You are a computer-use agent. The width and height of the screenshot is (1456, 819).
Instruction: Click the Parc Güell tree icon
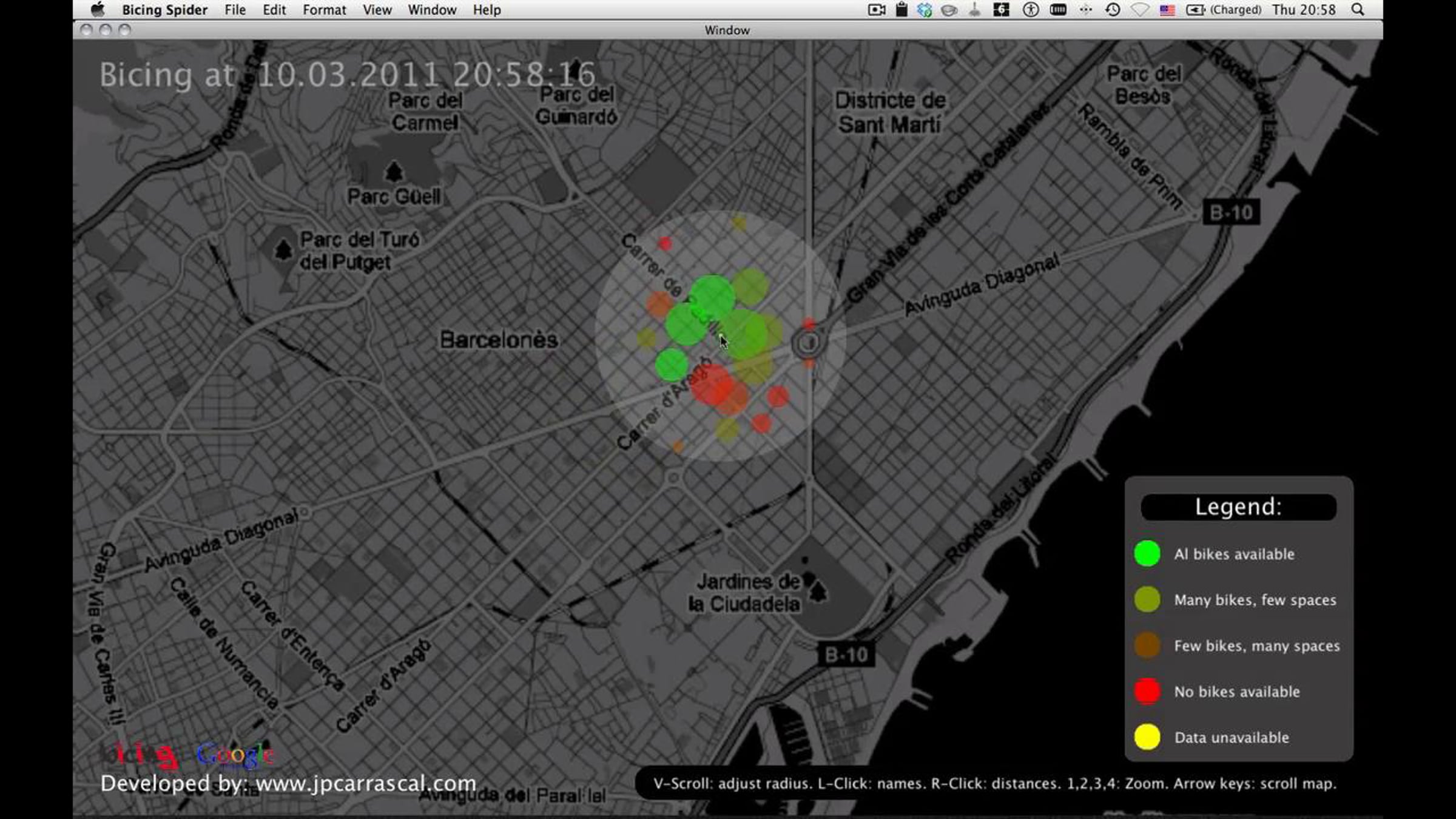[394, 172]
